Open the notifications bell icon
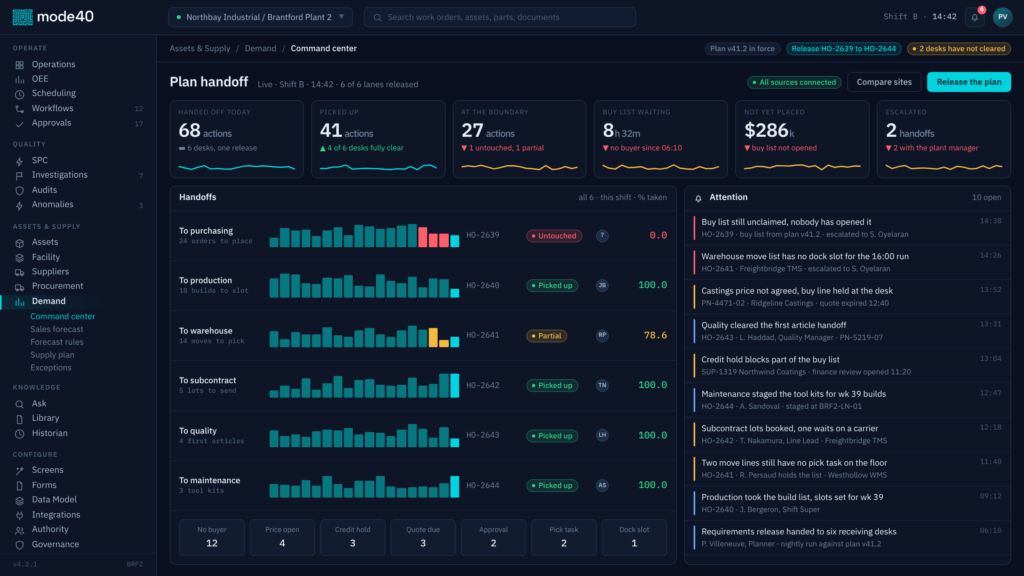 [x=974, y=18]
